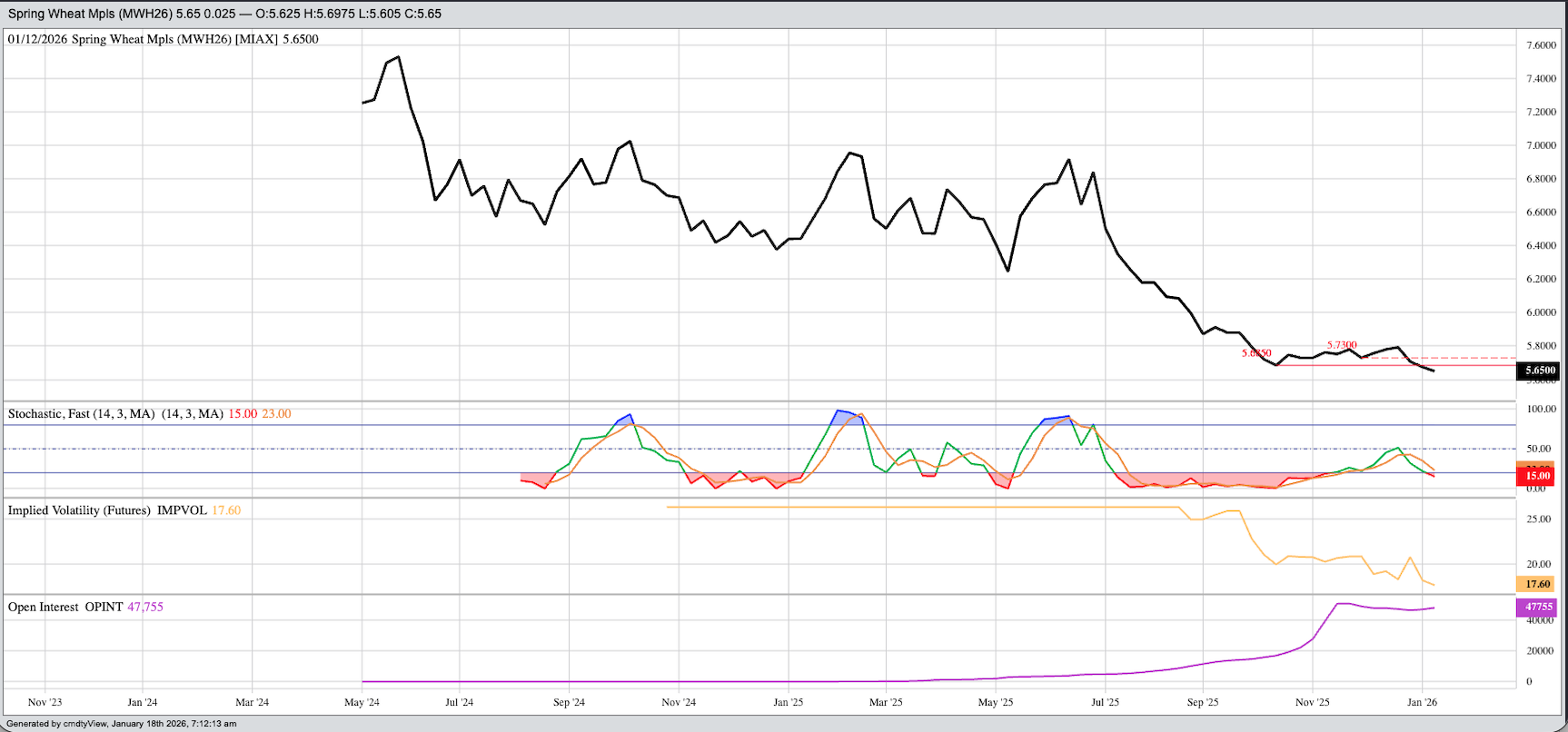This screenshot has width=1568, height=732.
Task: Click the 100.00 stochastic axis label
Action: [1541, 410]
